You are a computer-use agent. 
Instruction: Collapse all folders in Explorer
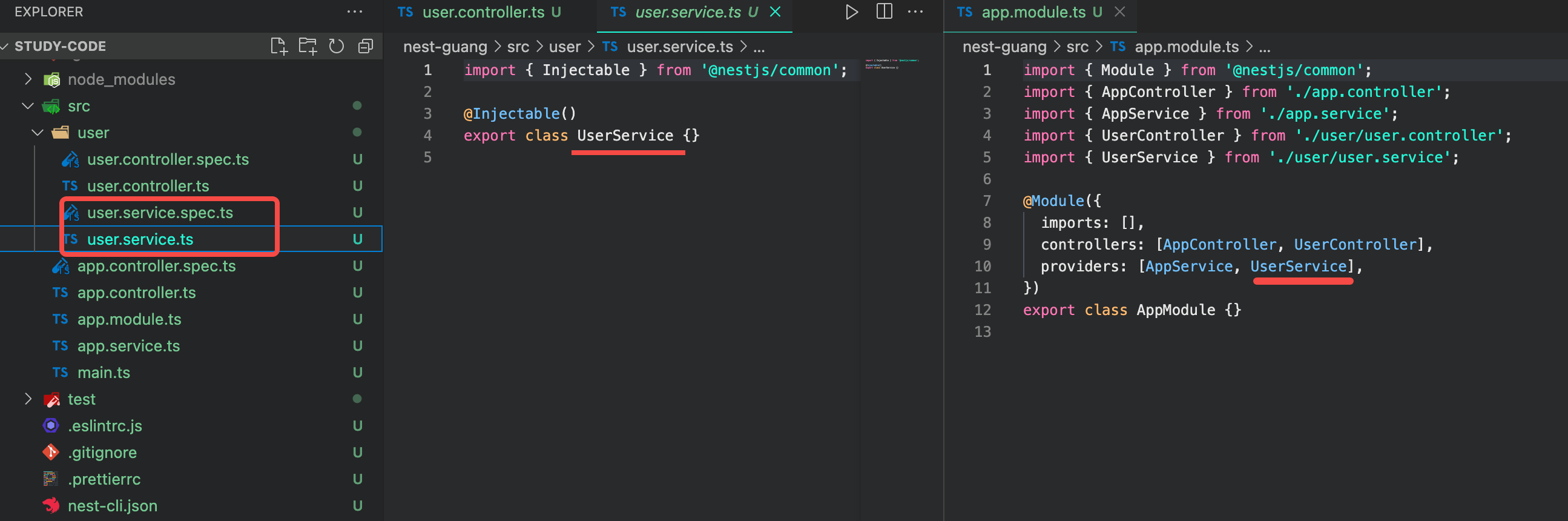pyautogui.click(x=365, y=46)
